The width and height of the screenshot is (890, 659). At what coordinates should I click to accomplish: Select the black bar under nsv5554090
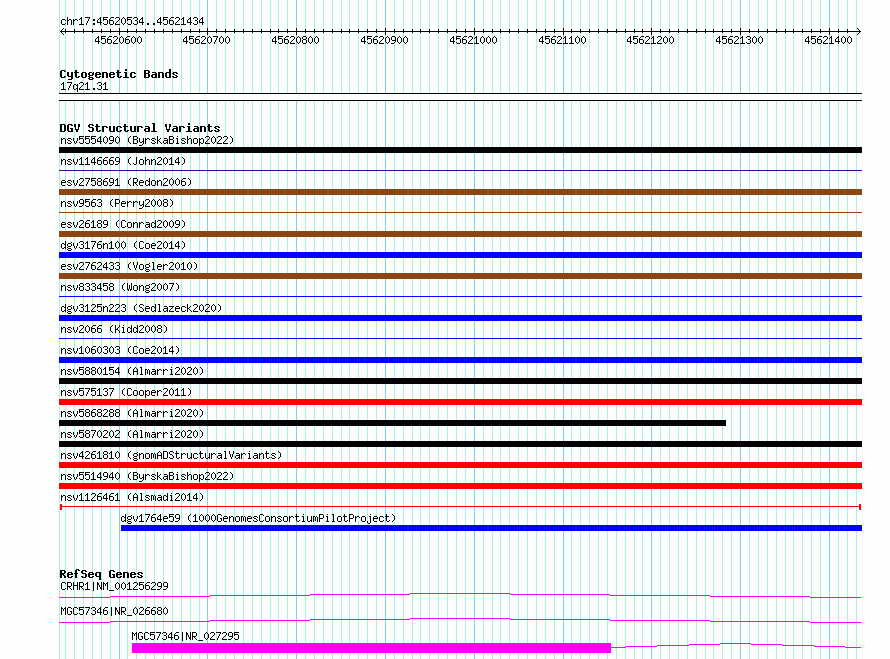click(x=460, y=150)
